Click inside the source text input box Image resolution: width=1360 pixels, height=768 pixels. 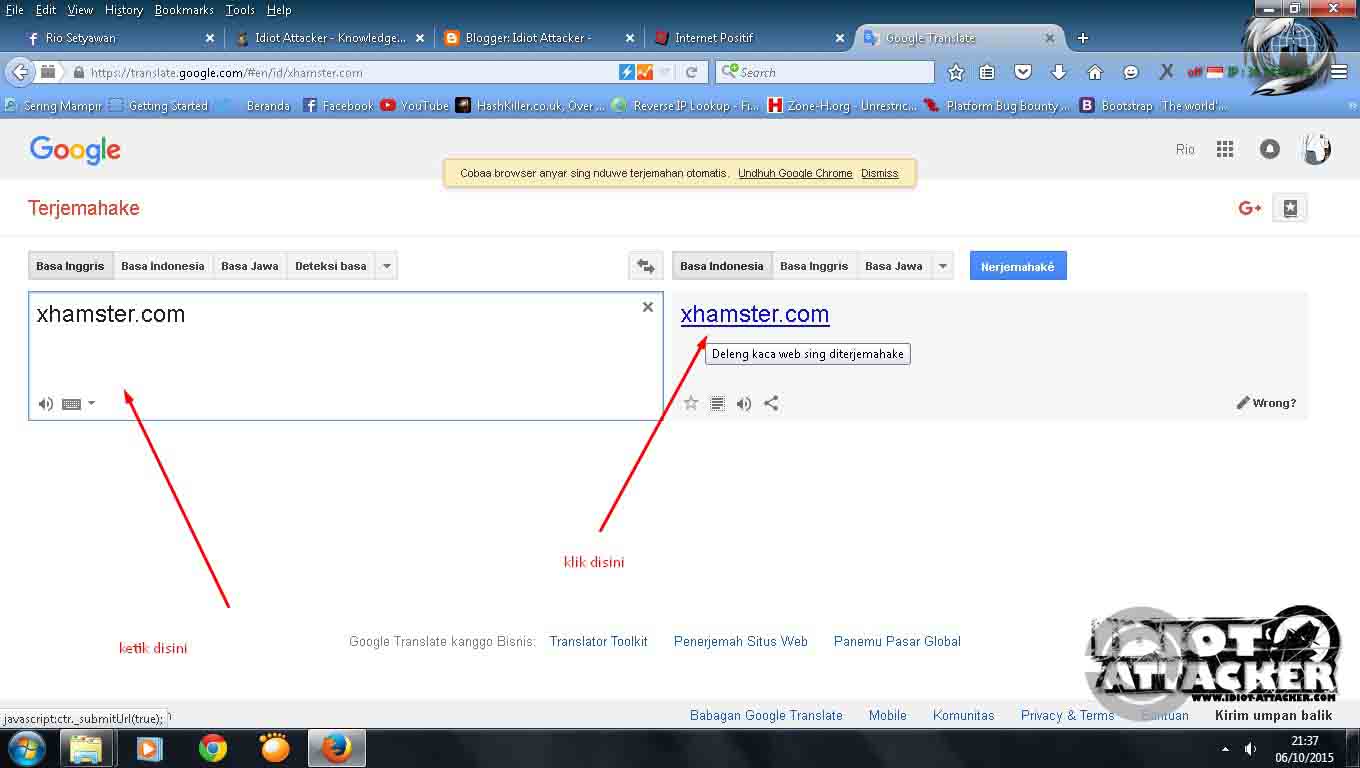tap(345, 356)
